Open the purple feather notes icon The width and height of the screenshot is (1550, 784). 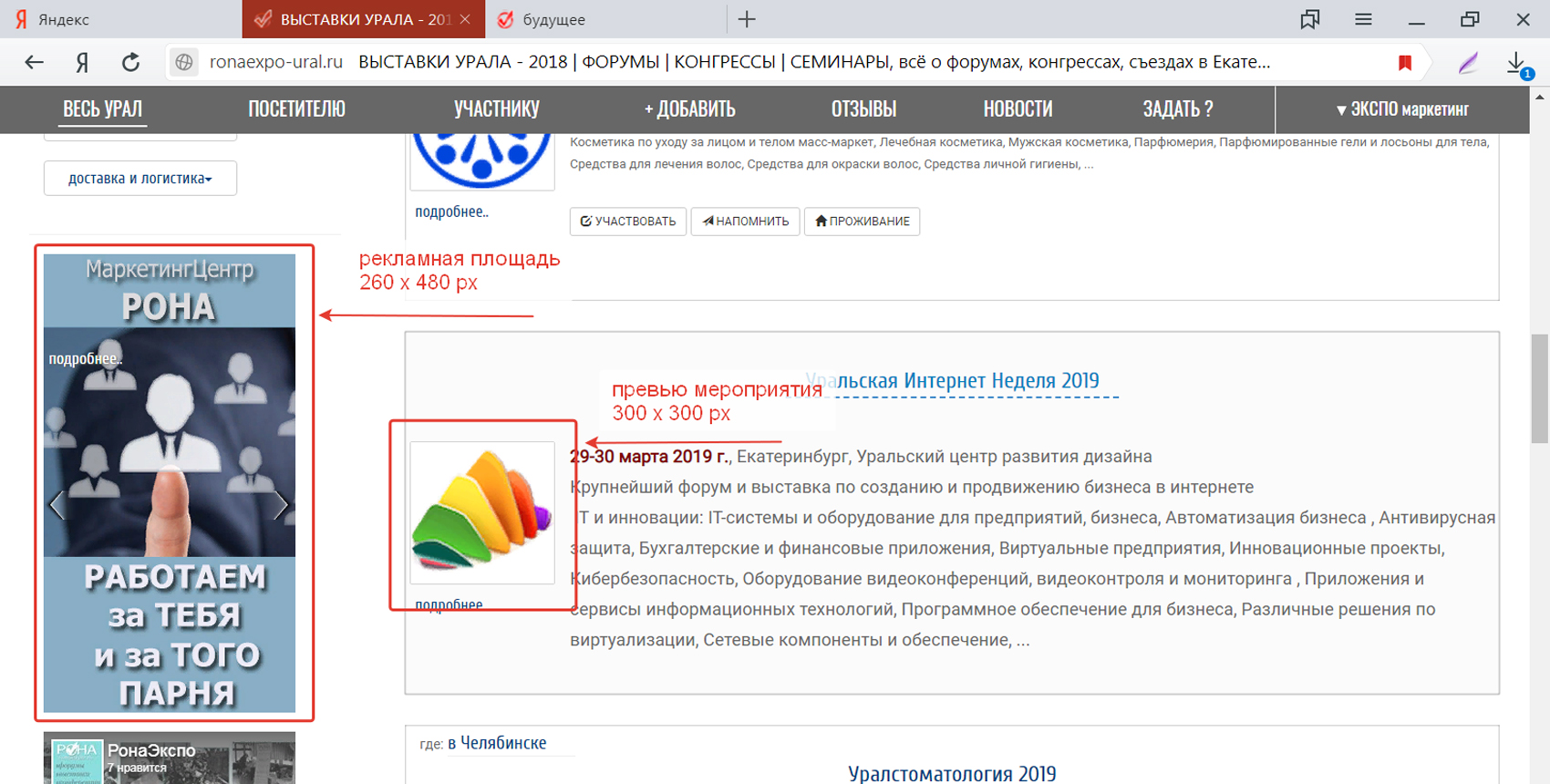tap(1468, 62)
